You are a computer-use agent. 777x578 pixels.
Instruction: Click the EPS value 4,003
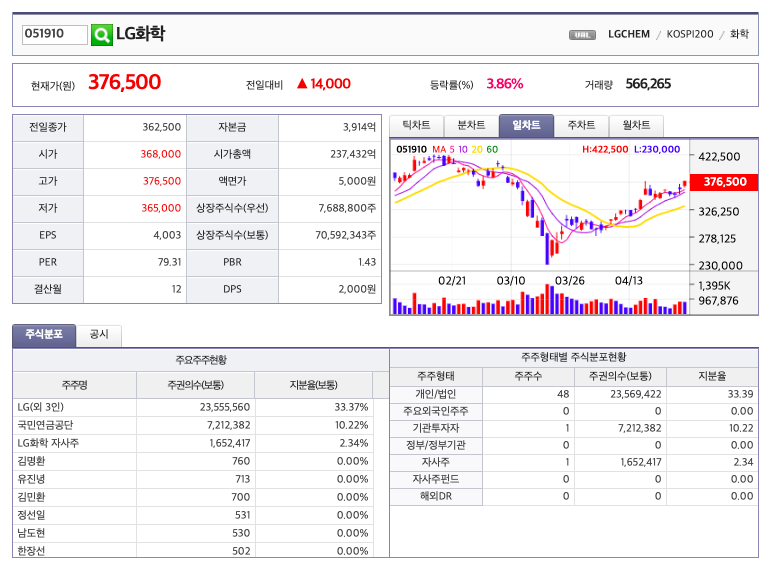tap(167, 235)
